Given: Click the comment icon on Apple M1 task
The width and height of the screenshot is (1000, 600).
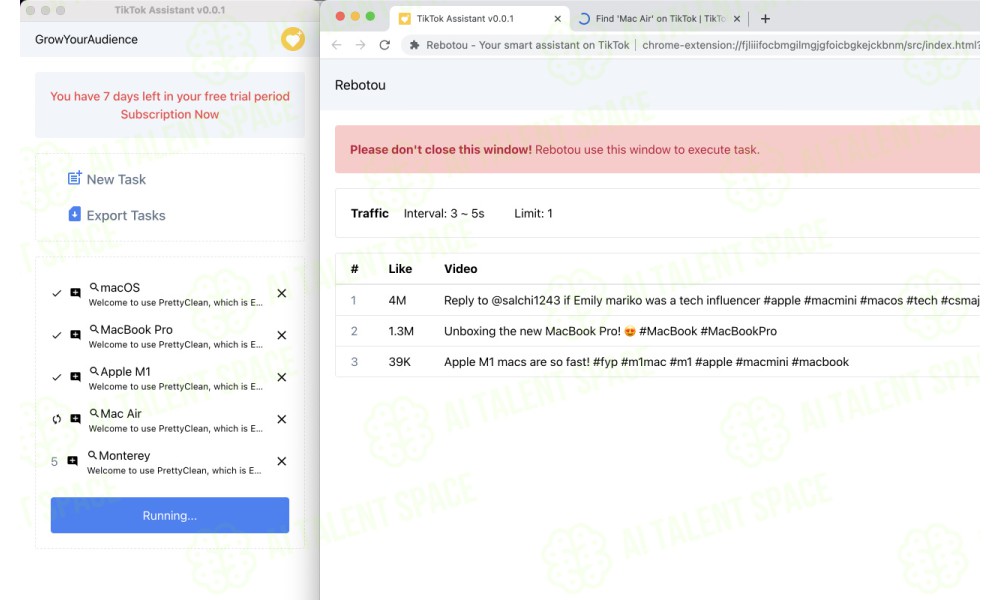Looking at the screenshot, I should click(75, 377).
